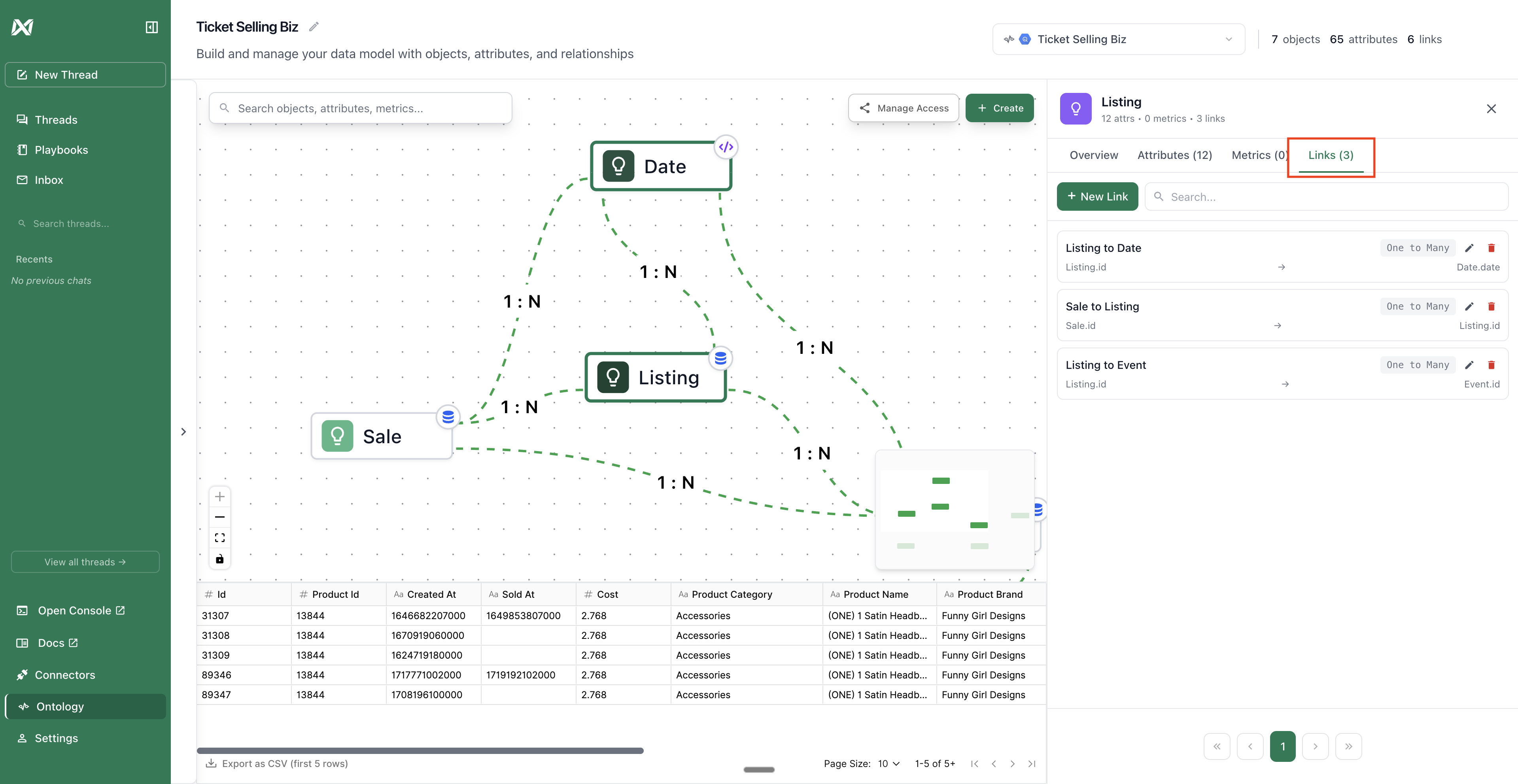
Task: Toggle the canvas lock icon
Action: tap(220, 559)
